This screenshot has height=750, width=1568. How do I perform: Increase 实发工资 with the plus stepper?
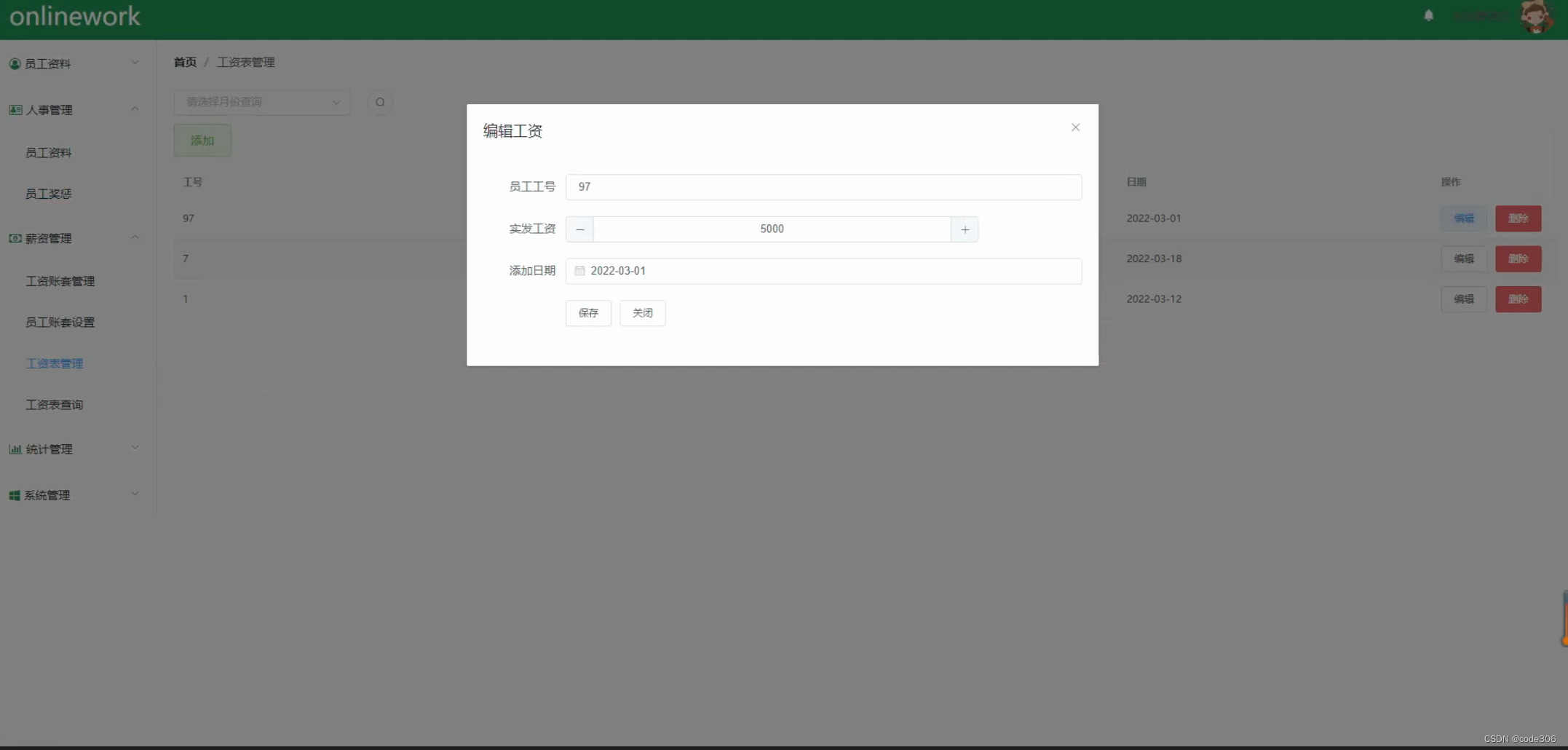965,229
